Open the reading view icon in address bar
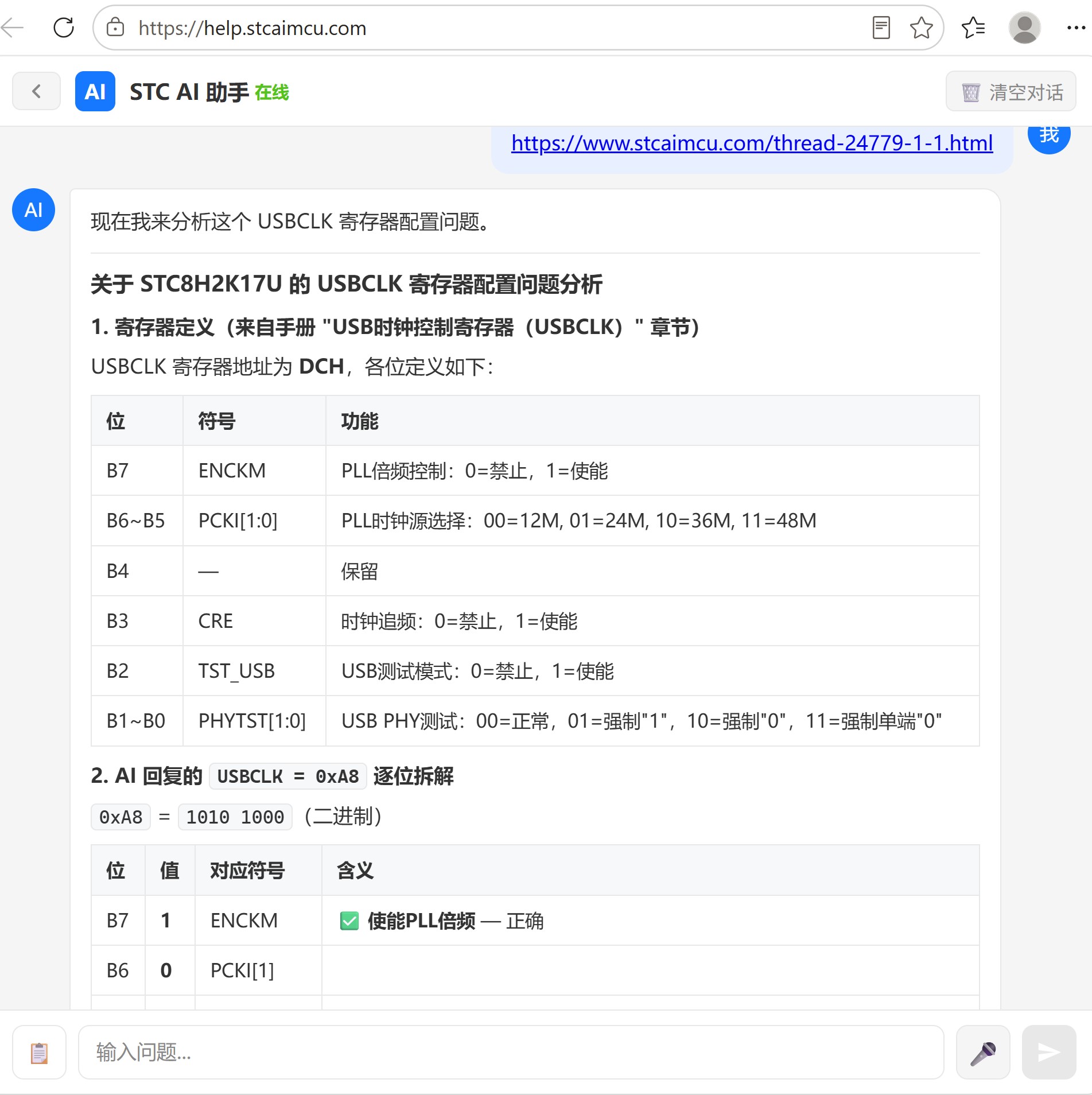The width and height of the screenshot is (1092, 1095). (x=881, y=28)
